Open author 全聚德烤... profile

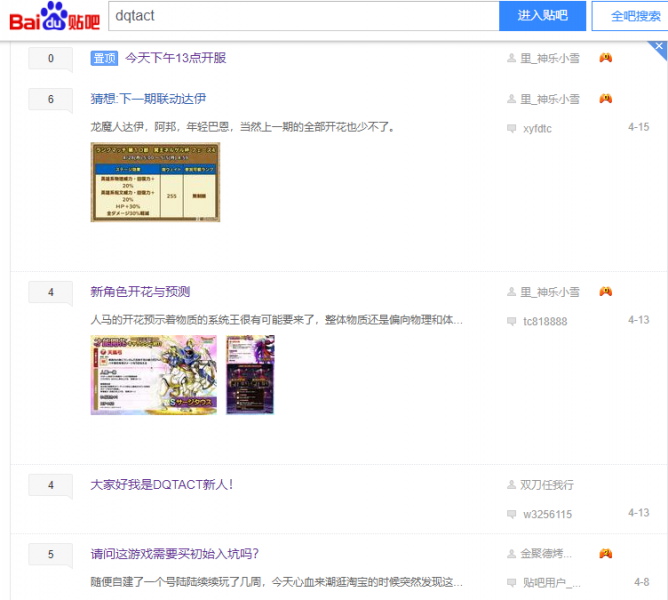[x=546, y=554]
